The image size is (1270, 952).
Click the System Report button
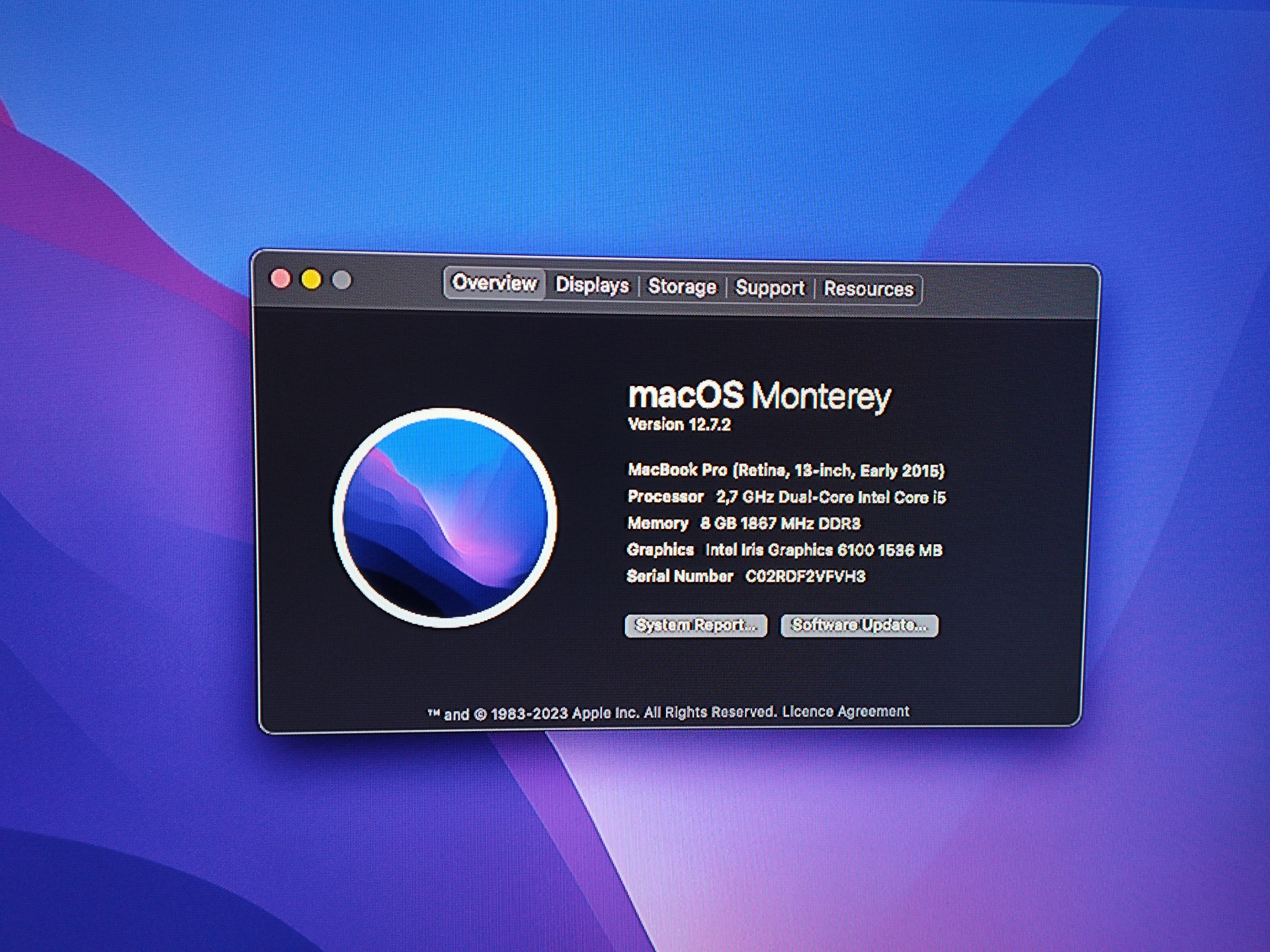[x=696, y=625]
